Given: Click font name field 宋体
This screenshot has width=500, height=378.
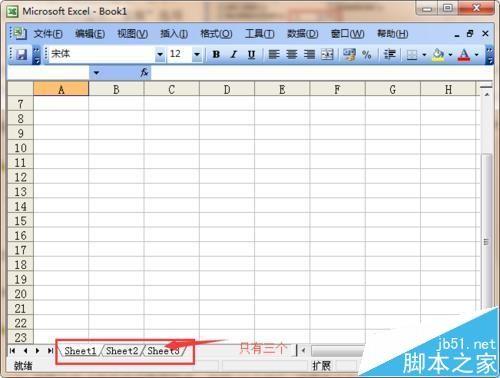Looking at the screenshot, I should 102,54.
